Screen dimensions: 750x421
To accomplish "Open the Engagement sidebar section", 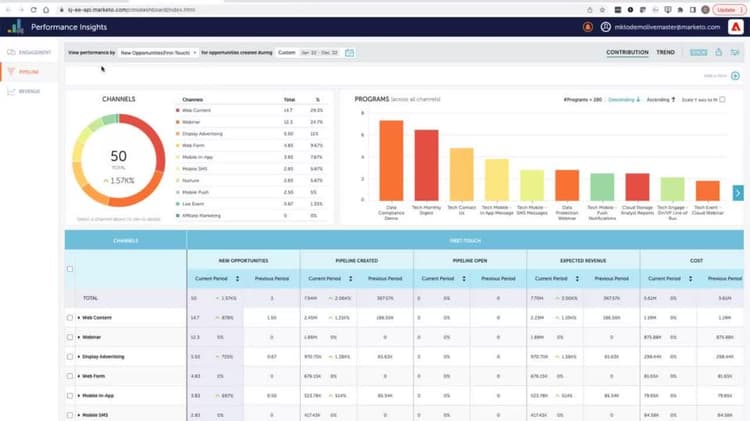I will click(x=29, y=52).
